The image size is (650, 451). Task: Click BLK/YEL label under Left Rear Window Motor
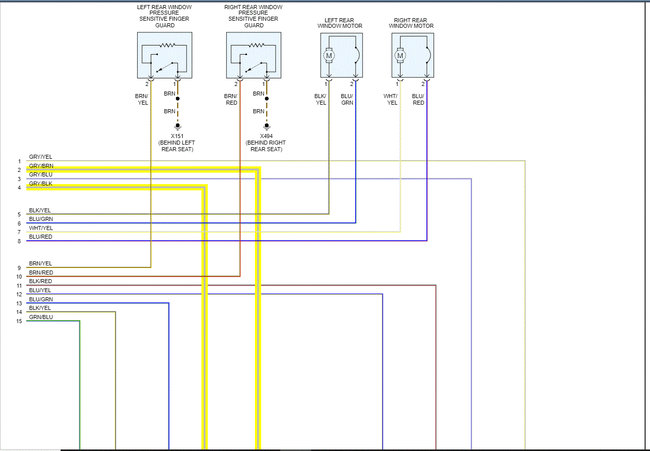coord(320,99)
